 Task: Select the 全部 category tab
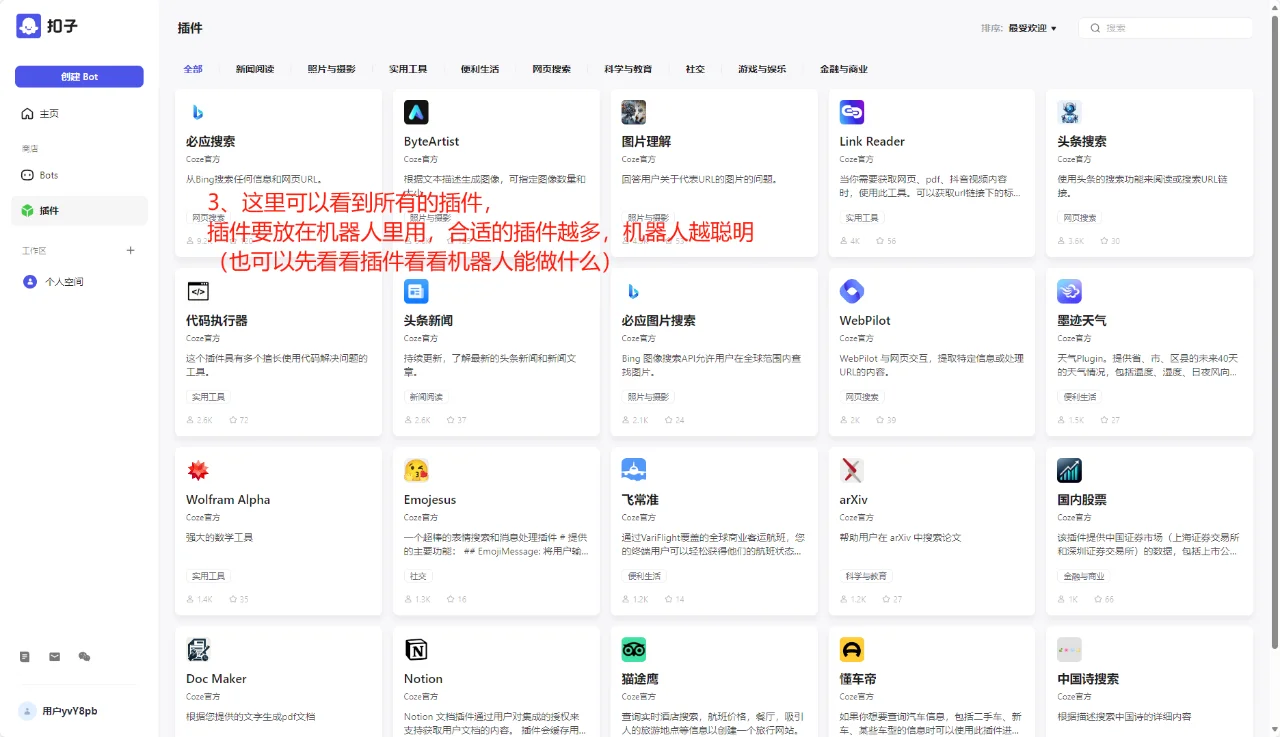pos(193,69)
